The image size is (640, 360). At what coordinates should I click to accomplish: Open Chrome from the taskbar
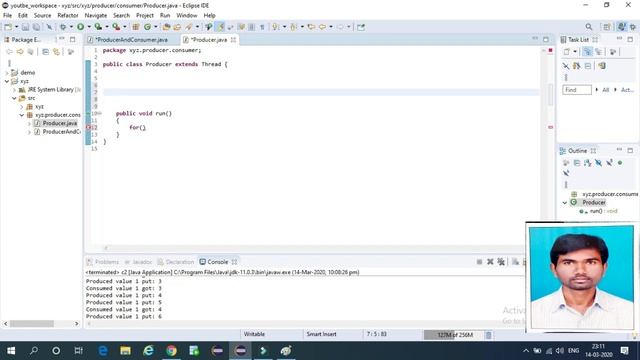[x=171, y=351]
